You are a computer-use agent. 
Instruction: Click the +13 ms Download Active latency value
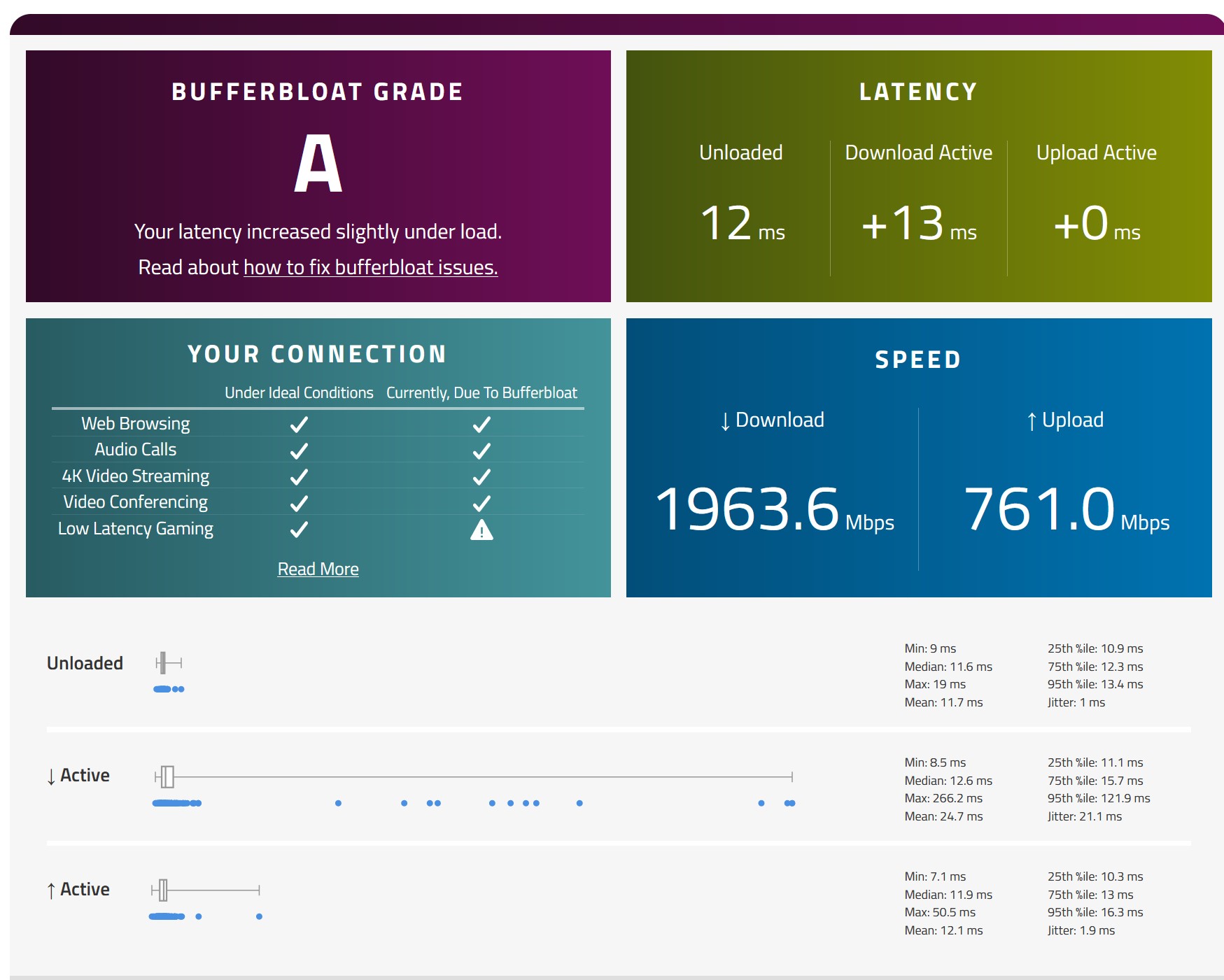pos(918,224)
